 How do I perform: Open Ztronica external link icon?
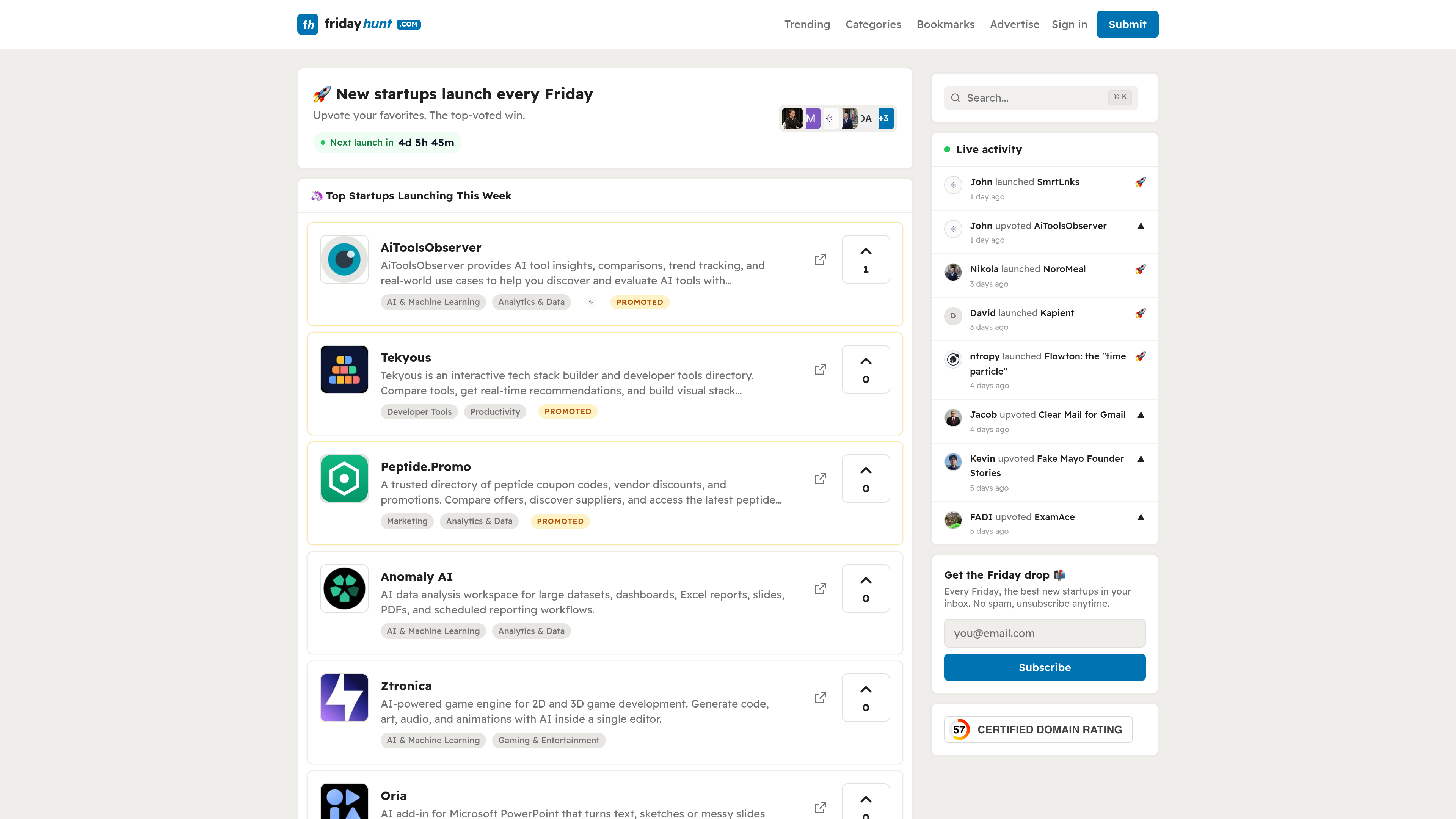pos(820,698)
